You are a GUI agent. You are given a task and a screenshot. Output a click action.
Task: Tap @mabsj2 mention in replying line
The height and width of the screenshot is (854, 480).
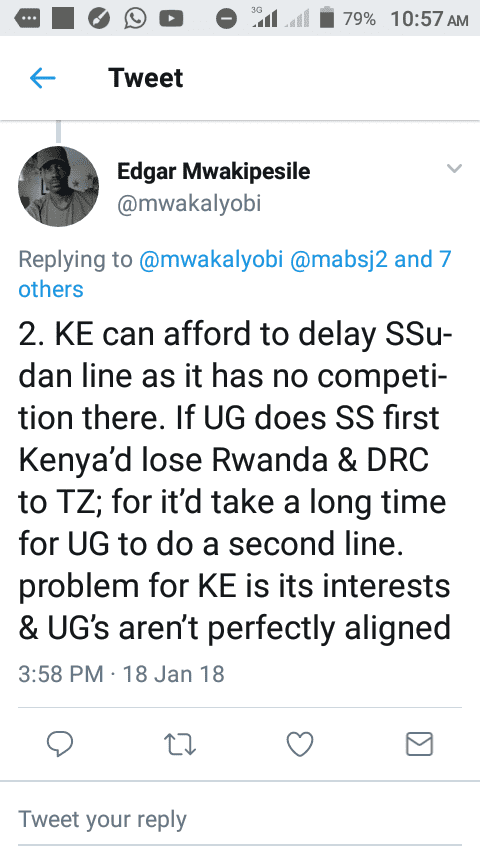[x=339, y=259]
